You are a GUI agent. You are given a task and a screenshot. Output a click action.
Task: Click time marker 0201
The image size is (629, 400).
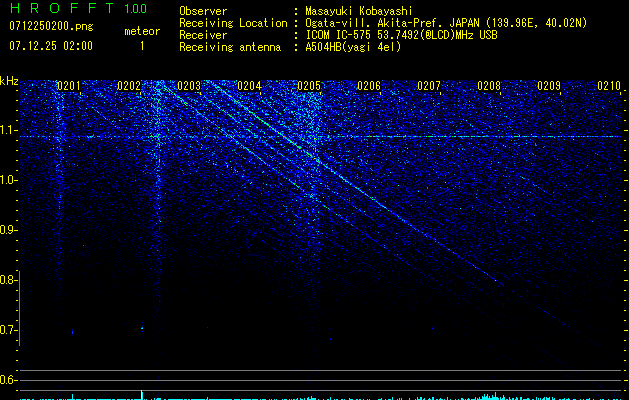68,86
